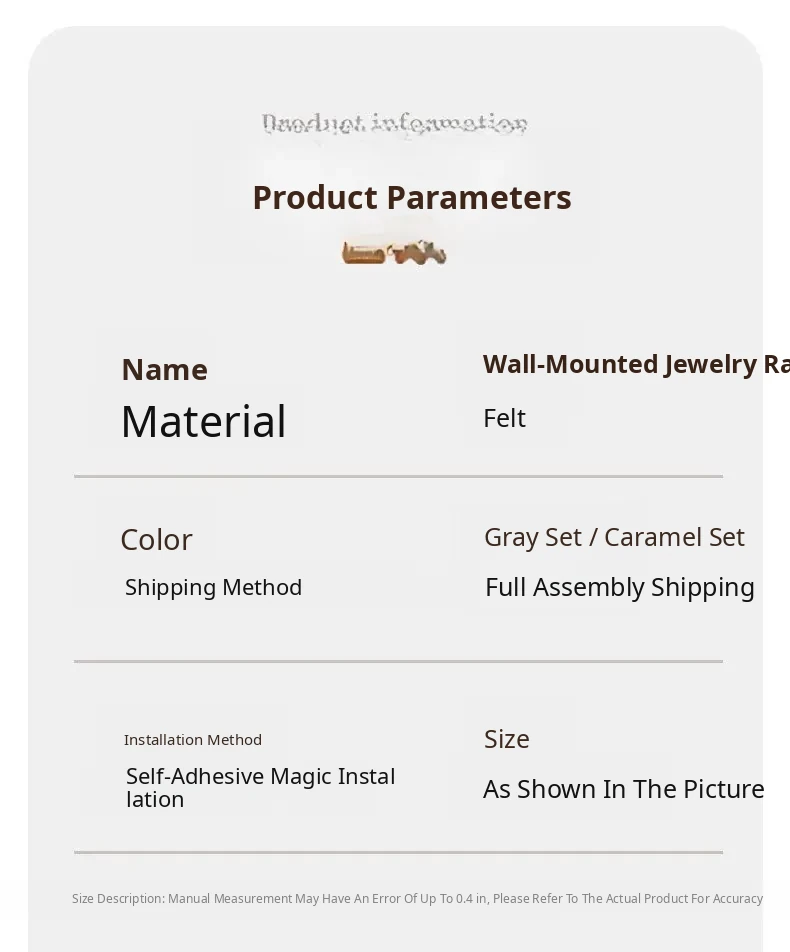
Task: Click the Size Description footnote
Action: (x=417, y=899)
